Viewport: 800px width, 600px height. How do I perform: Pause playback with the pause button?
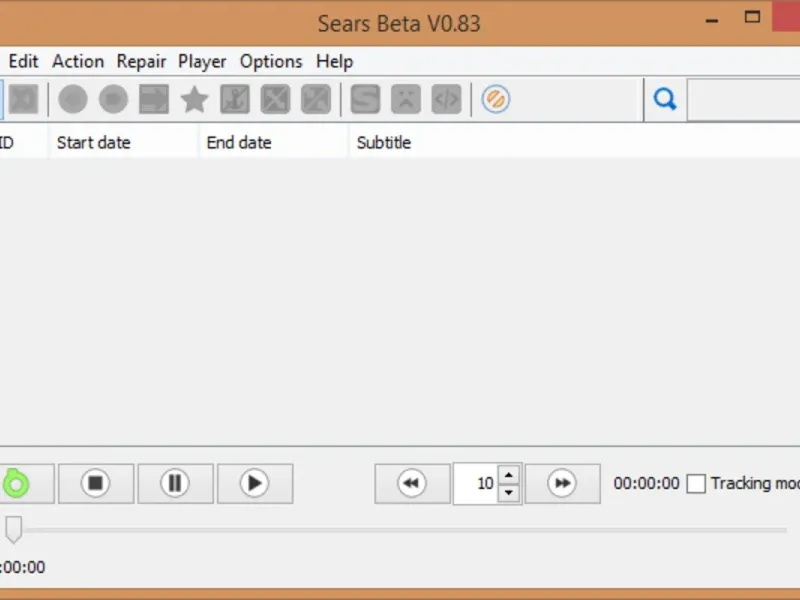click(x=176, y=483)
